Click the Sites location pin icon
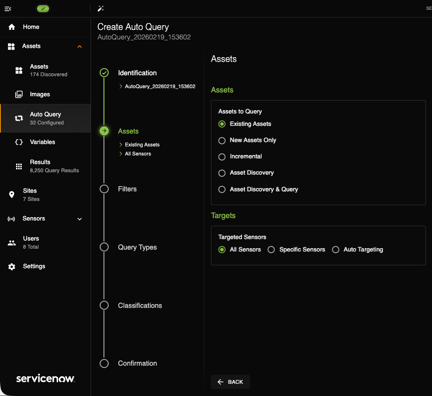This screenshot has height=396, width=432. [12, 195]
